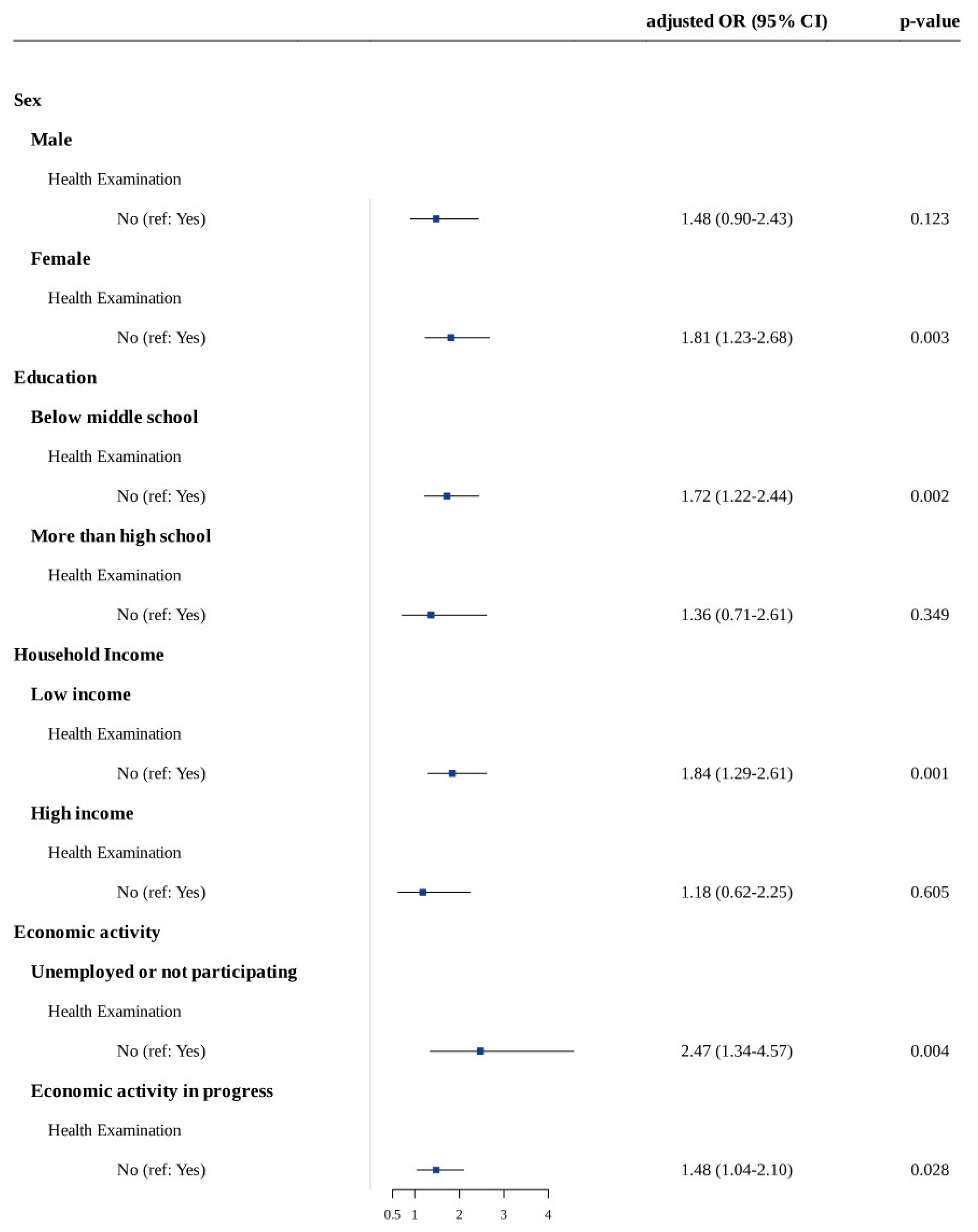Click the blue square marker for Female subgroup
Screen dimensions: 978x1232
[451, 338]
